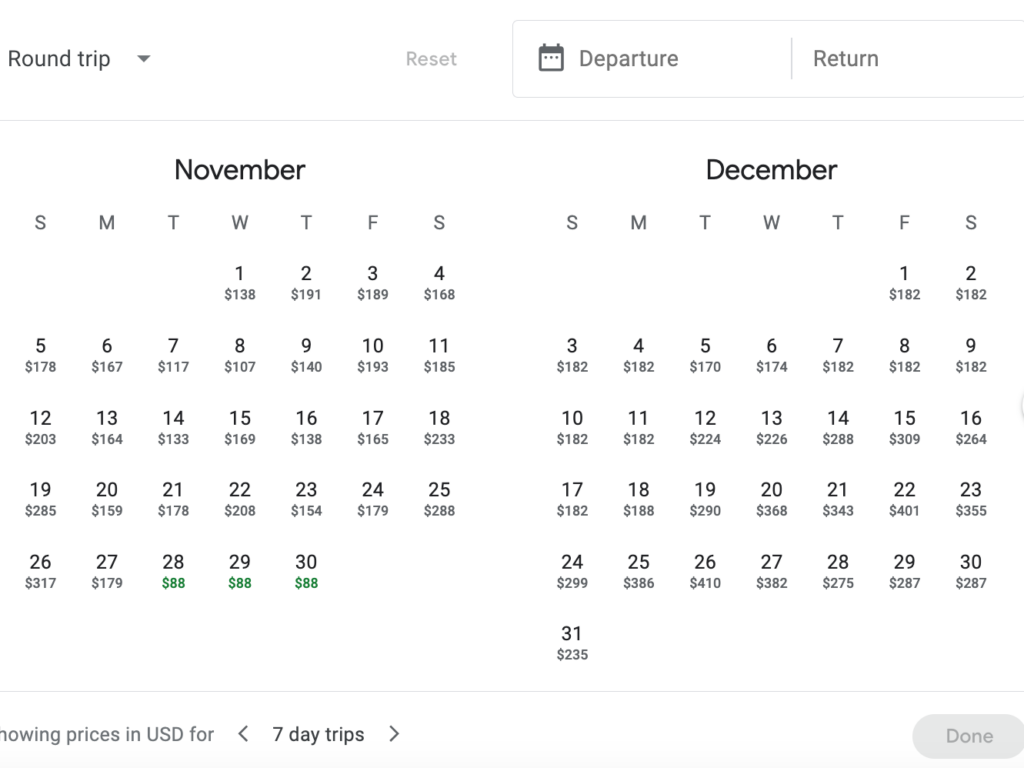This screenshot has height=768, width=1024.
Task: Pick November 1 with $138 fare
Action: [x=240, y=282]
